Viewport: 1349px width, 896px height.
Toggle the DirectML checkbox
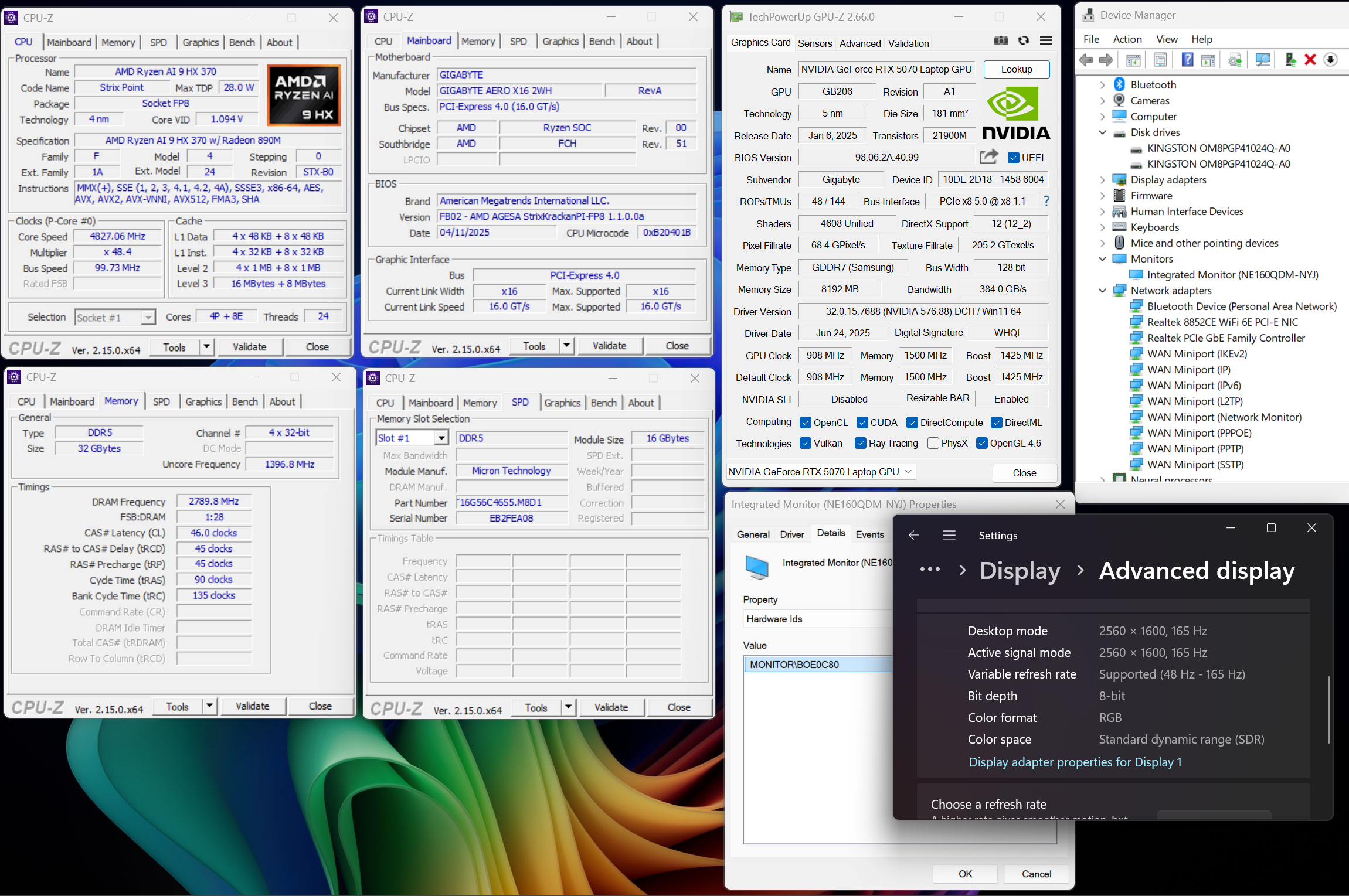point(997,423)
